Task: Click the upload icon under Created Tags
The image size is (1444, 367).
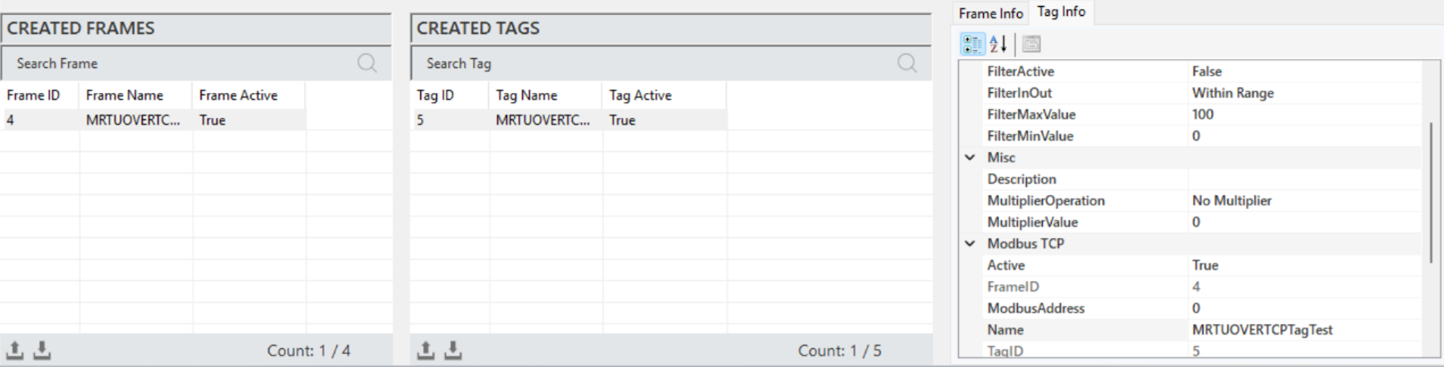Action: point(425,350)
